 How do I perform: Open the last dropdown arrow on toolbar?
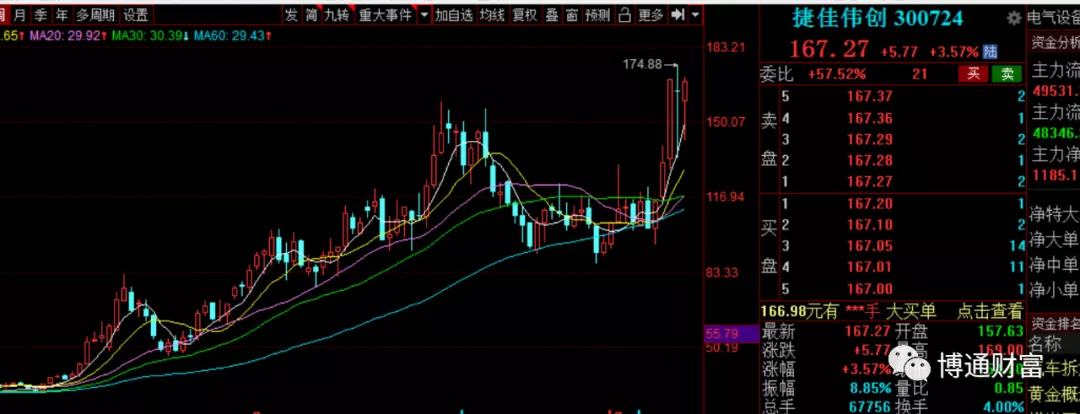click(x=695, y=14)
